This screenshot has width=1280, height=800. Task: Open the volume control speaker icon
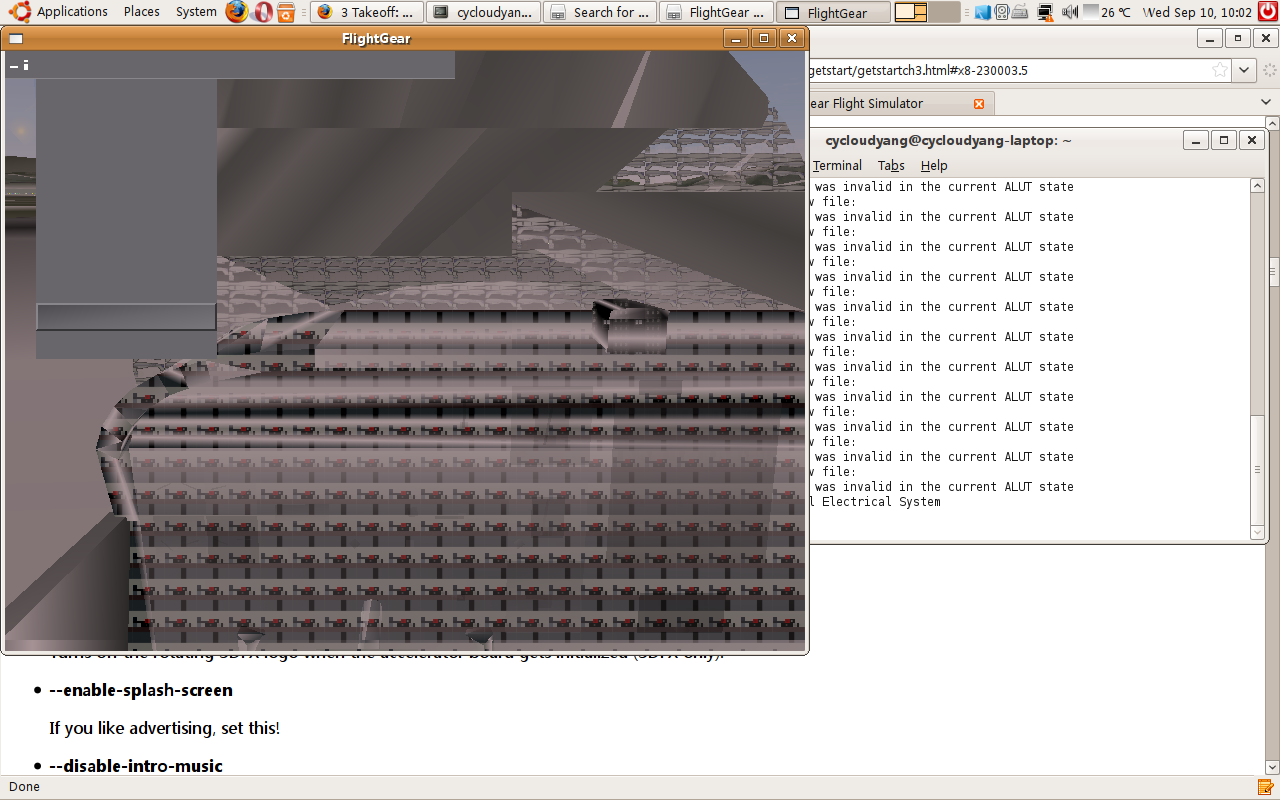click(x=1069, y=12)
